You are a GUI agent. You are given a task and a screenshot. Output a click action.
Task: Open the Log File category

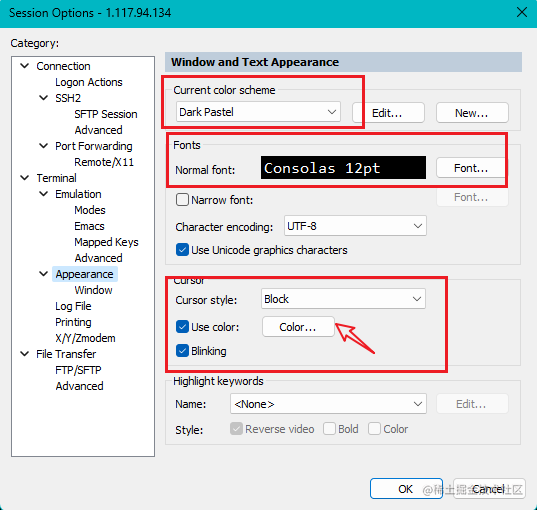point(73,306)
